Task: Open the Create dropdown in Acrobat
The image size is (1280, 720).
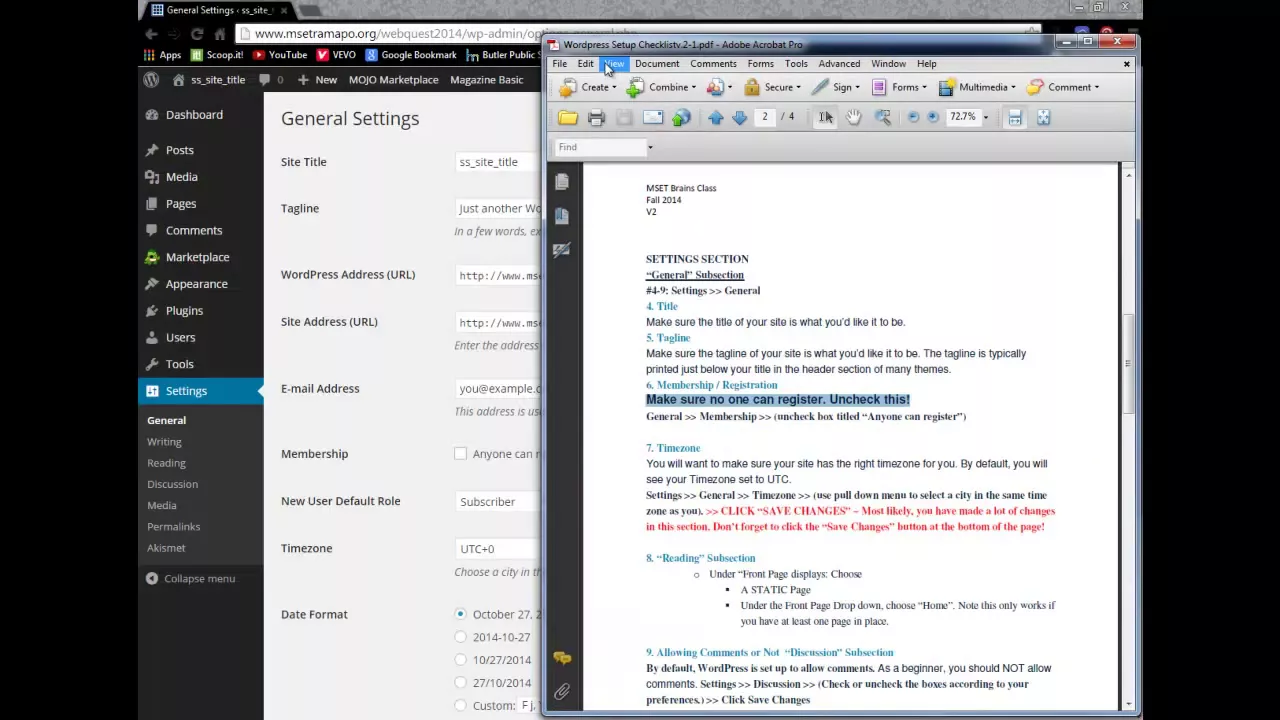Action: pyautogui.click(x=588, y=88)
